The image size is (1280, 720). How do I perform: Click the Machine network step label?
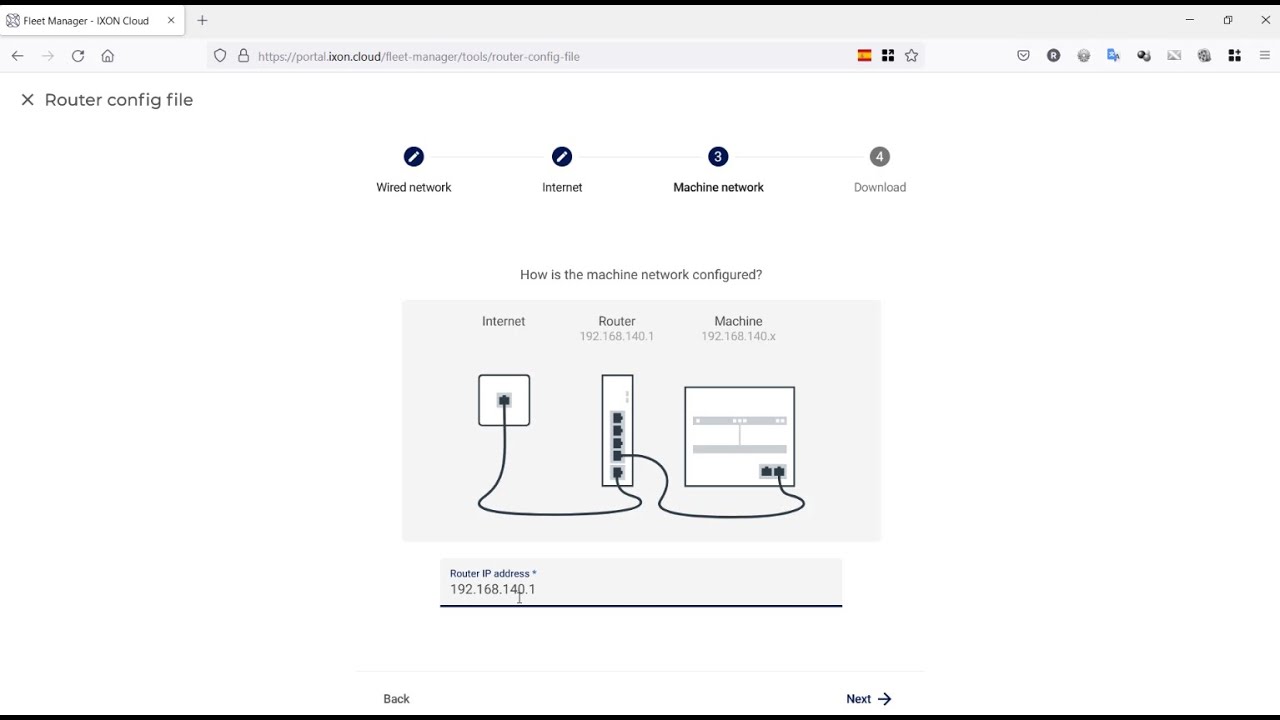[x=718, y=187]
